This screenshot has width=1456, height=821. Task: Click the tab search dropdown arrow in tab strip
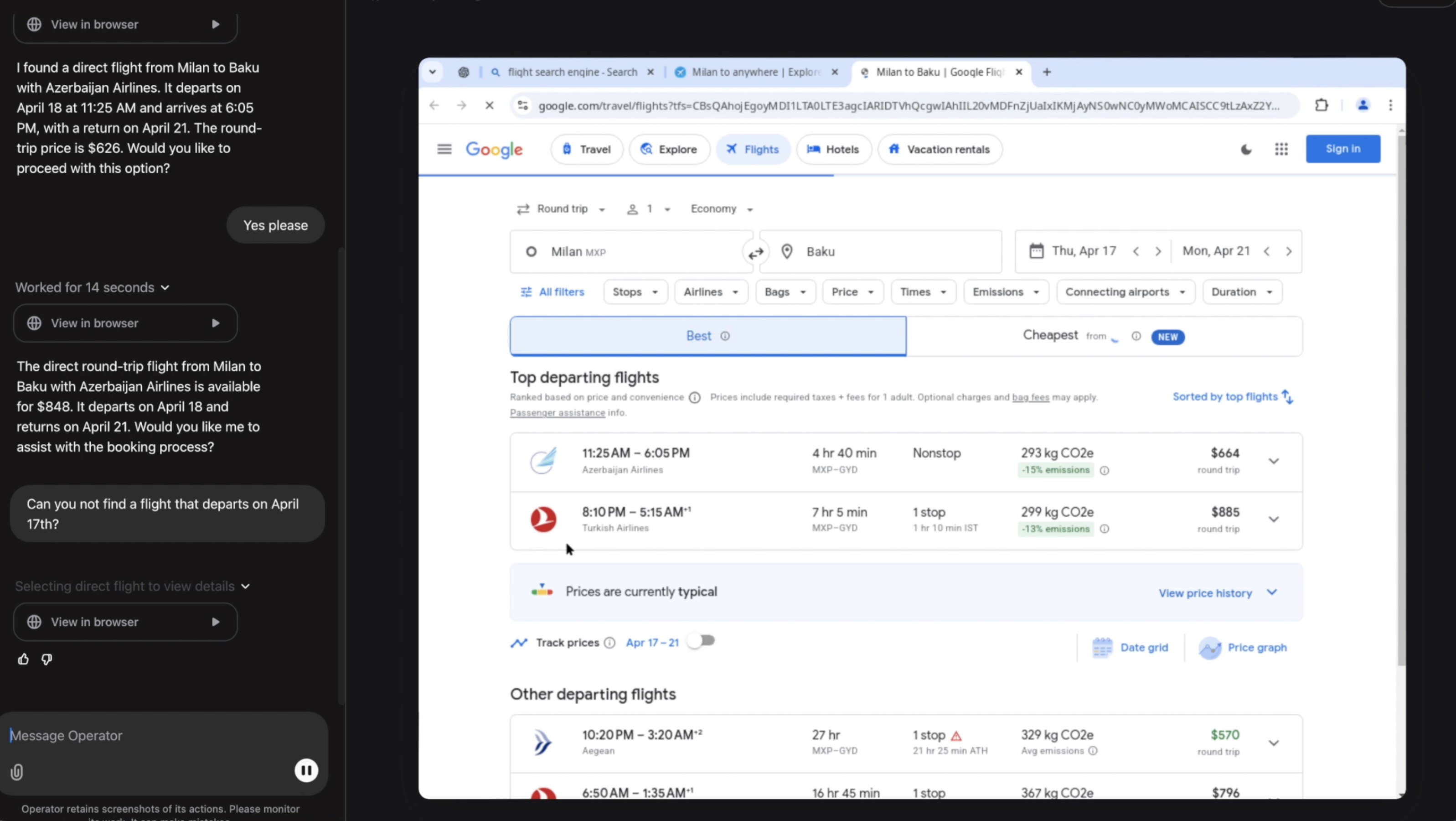pyautogui.click(x=433, y=72)
